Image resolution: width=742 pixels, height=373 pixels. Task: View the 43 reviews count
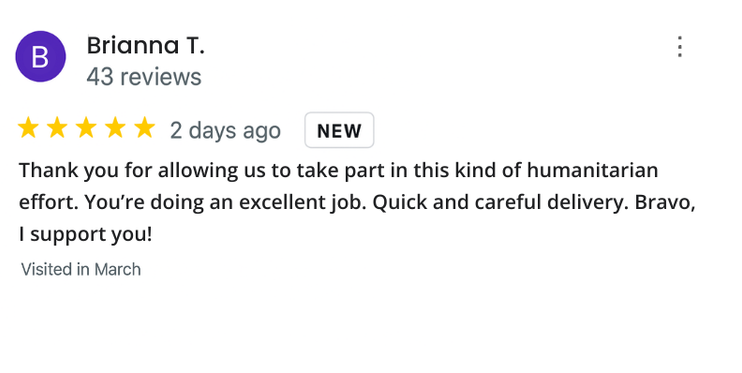tap(144, 77)
